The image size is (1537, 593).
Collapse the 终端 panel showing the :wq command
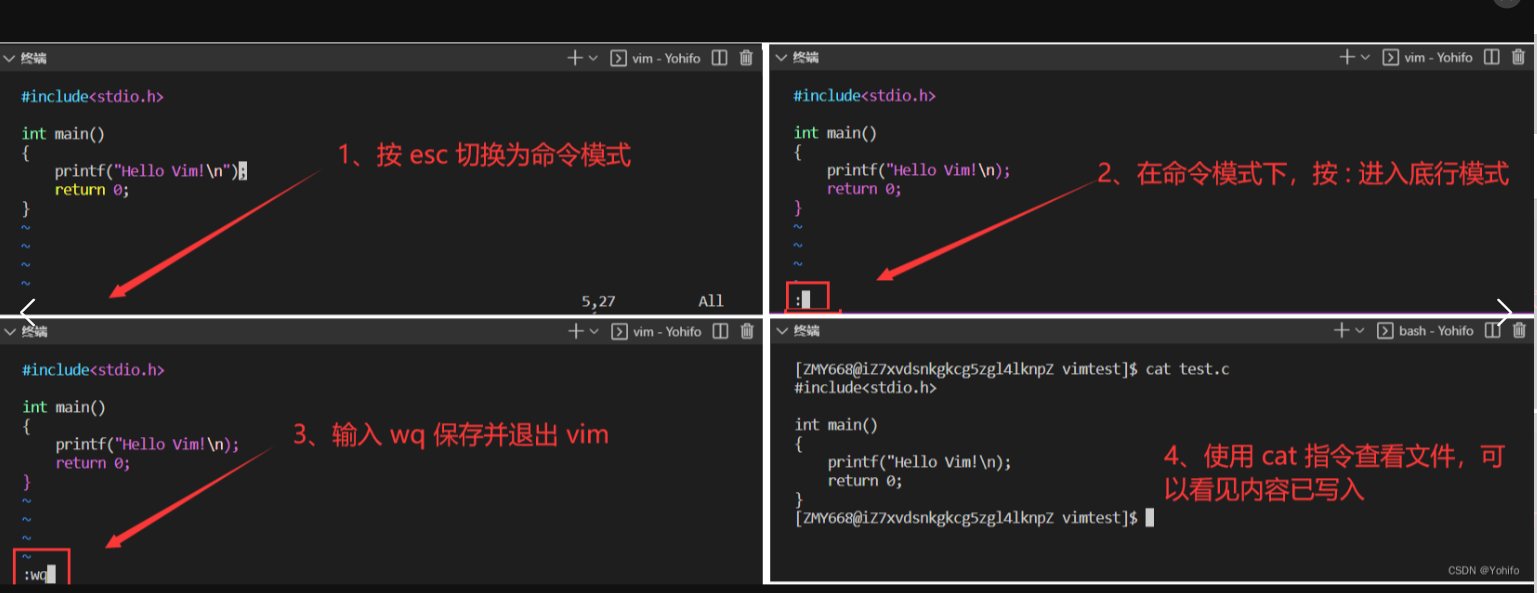tap(9, 332)
